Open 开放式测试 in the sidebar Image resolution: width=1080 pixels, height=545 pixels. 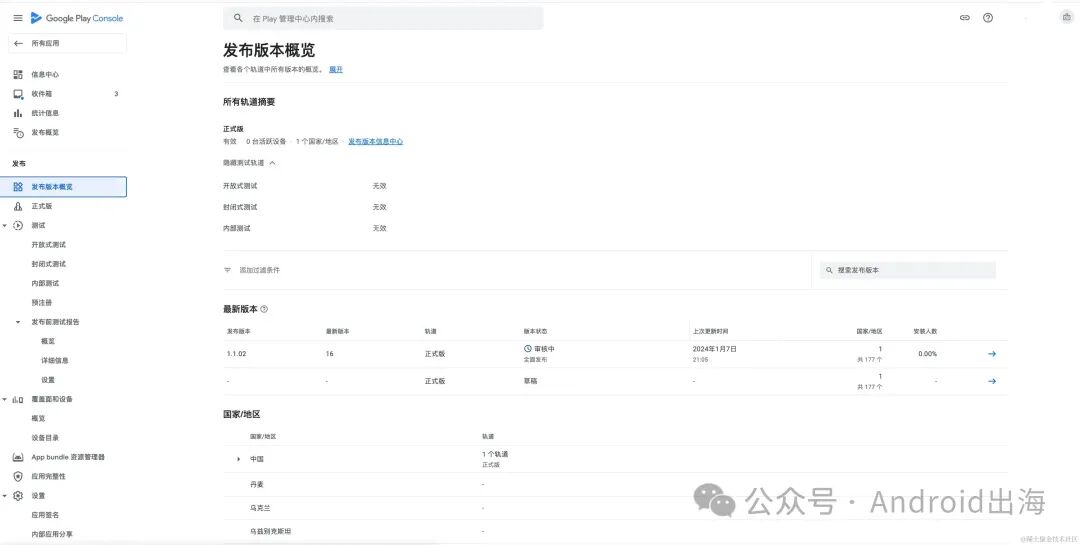[x=49, y=245]
